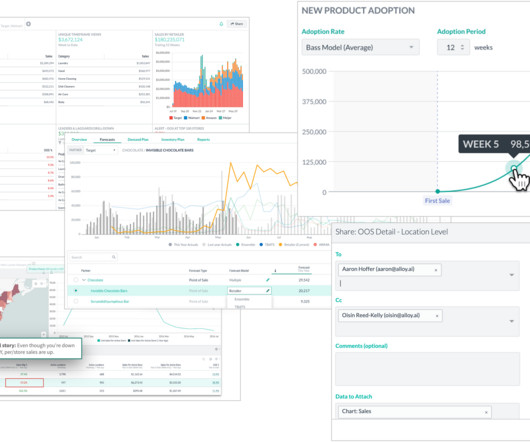Click the story tooltip about per-store sales
This screenshot has width=530, height=442.
tap(41, 348)
